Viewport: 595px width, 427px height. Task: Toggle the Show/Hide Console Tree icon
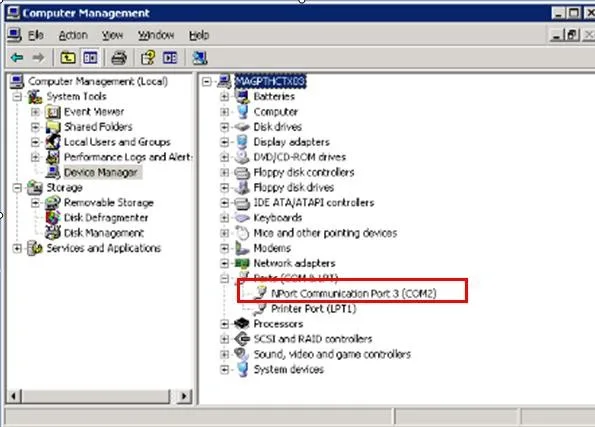90,58
